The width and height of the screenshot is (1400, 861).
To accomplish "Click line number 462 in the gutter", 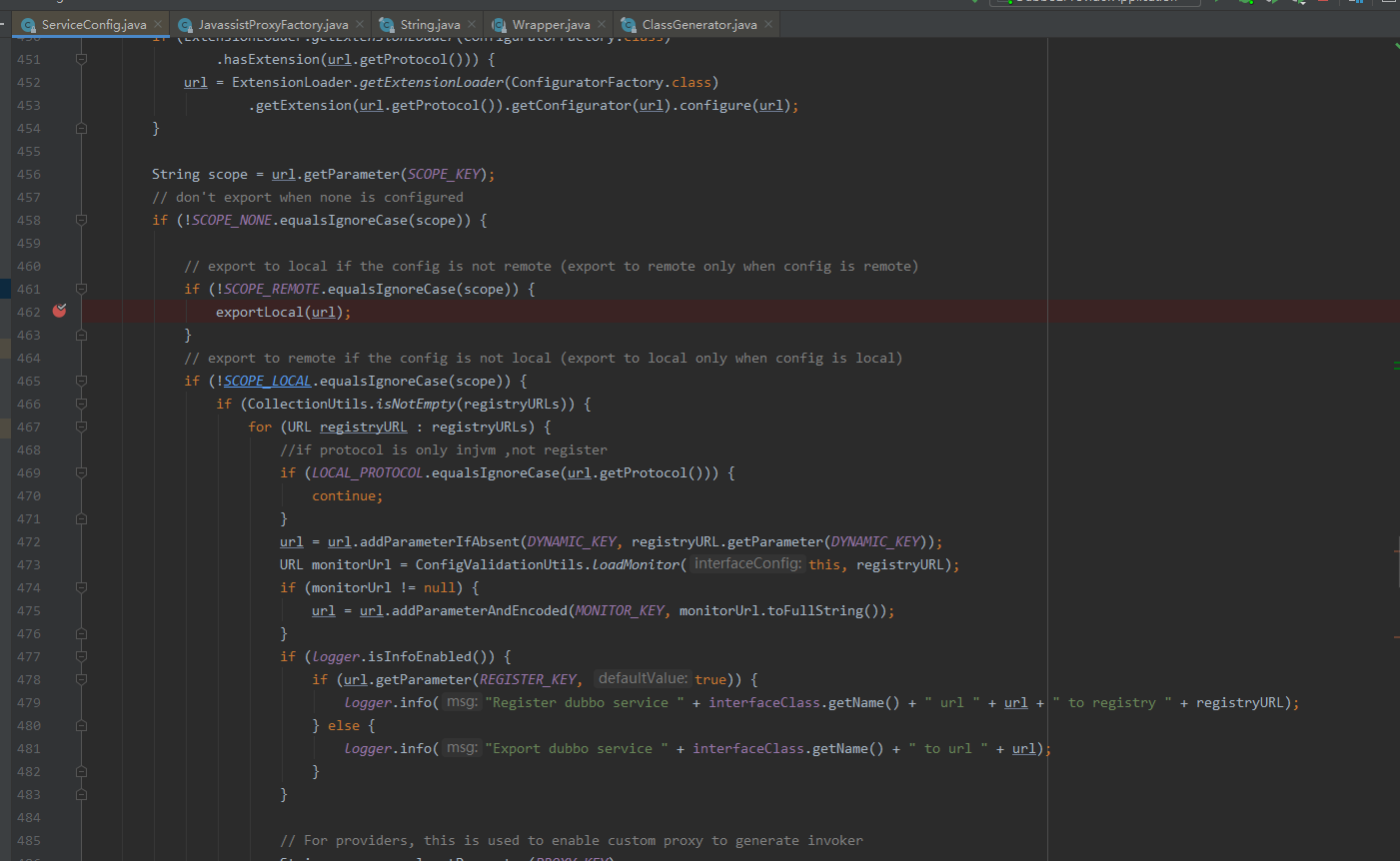I will (x=29, y=312).
